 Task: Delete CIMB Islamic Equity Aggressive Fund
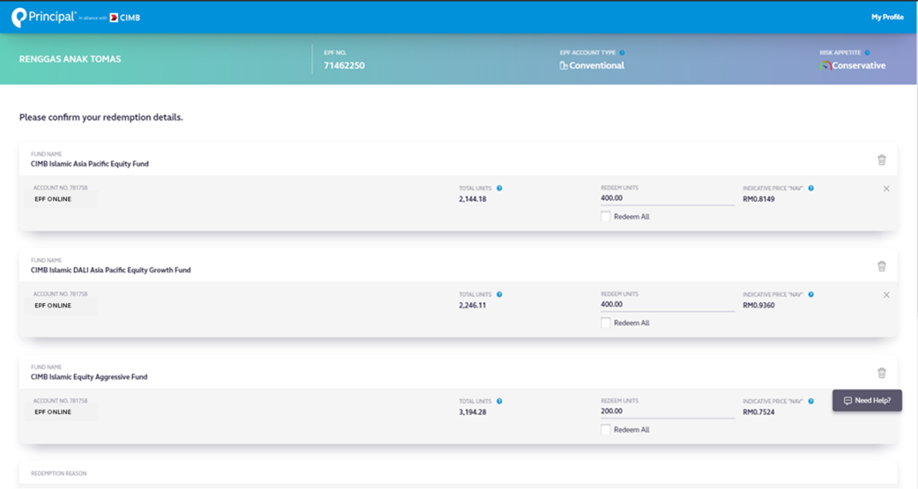(881, 373)
